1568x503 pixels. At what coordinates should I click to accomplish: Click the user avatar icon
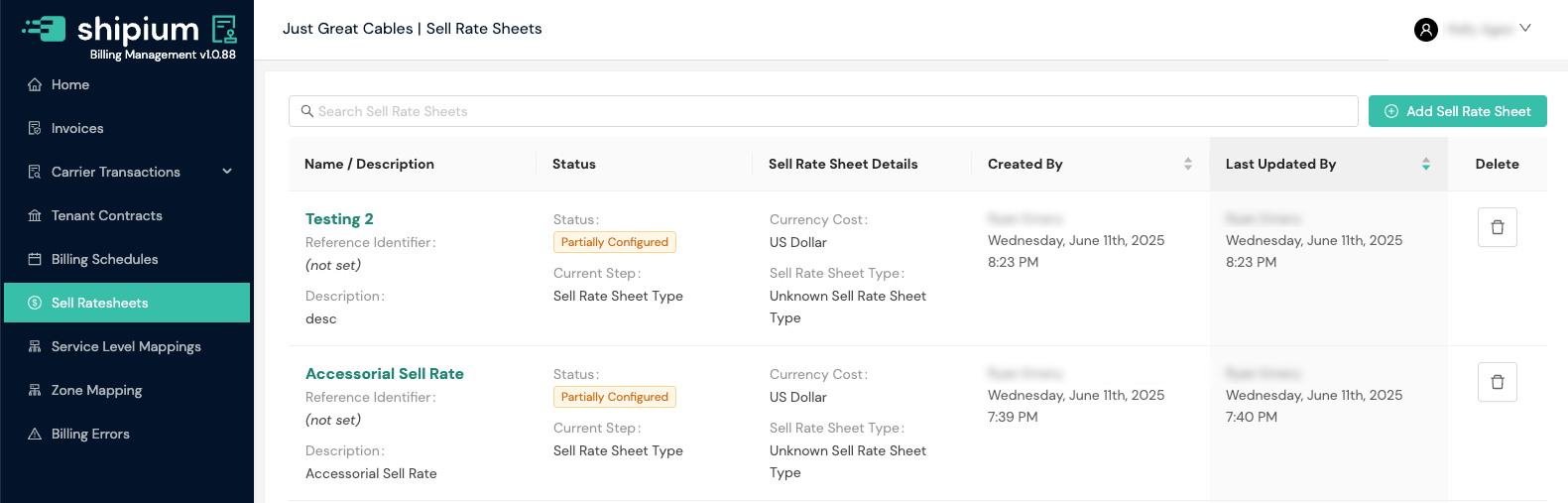coord(1425,30)
